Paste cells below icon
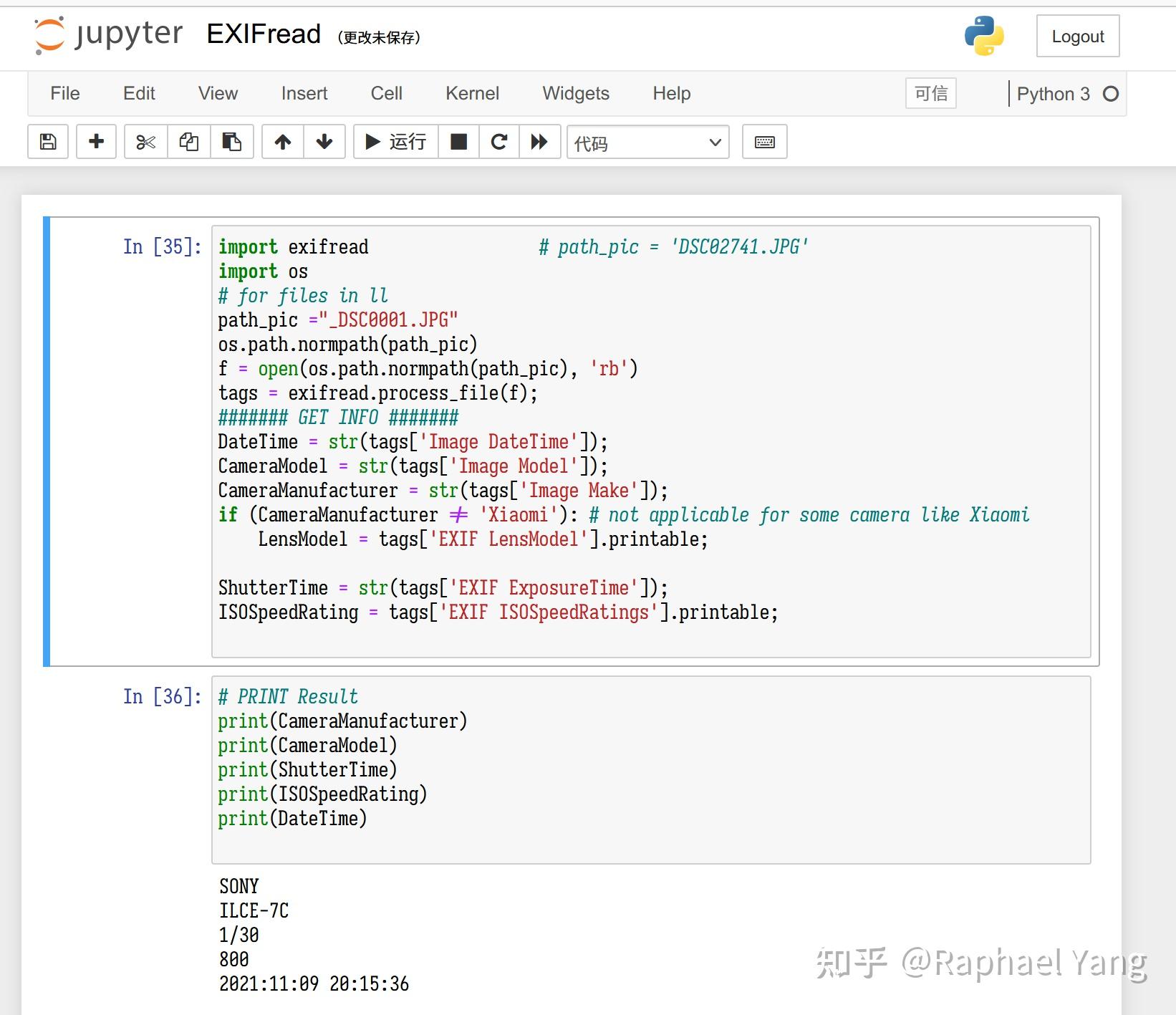The image size is (1176, 1015). coord(232,142)
